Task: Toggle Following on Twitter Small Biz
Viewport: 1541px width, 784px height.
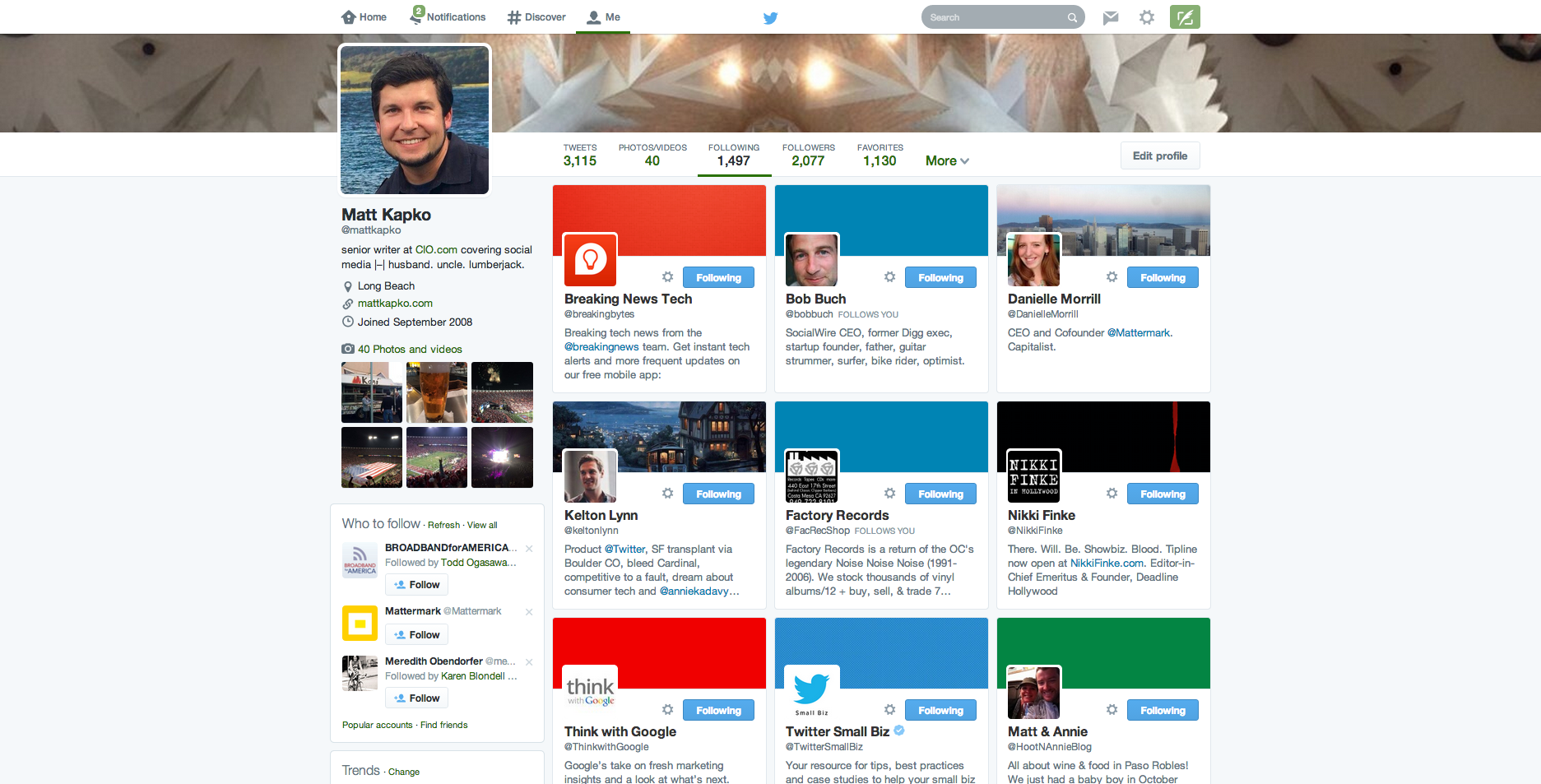Action: click(940, 711)
